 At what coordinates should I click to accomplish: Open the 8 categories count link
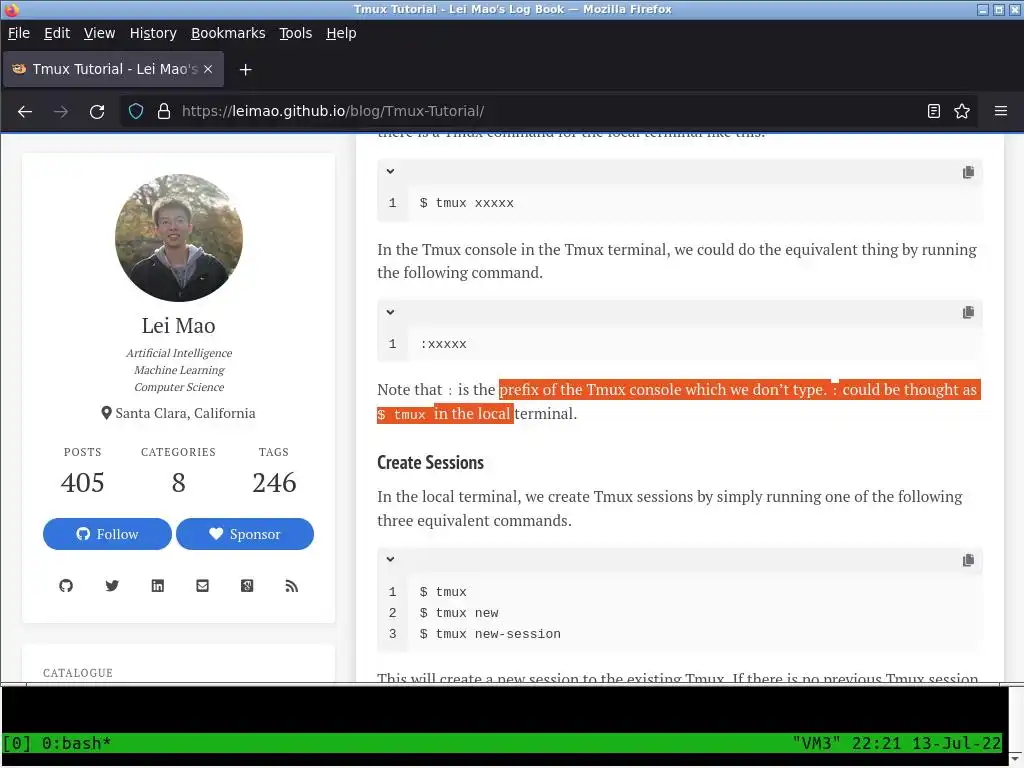(x=178, y=483)
